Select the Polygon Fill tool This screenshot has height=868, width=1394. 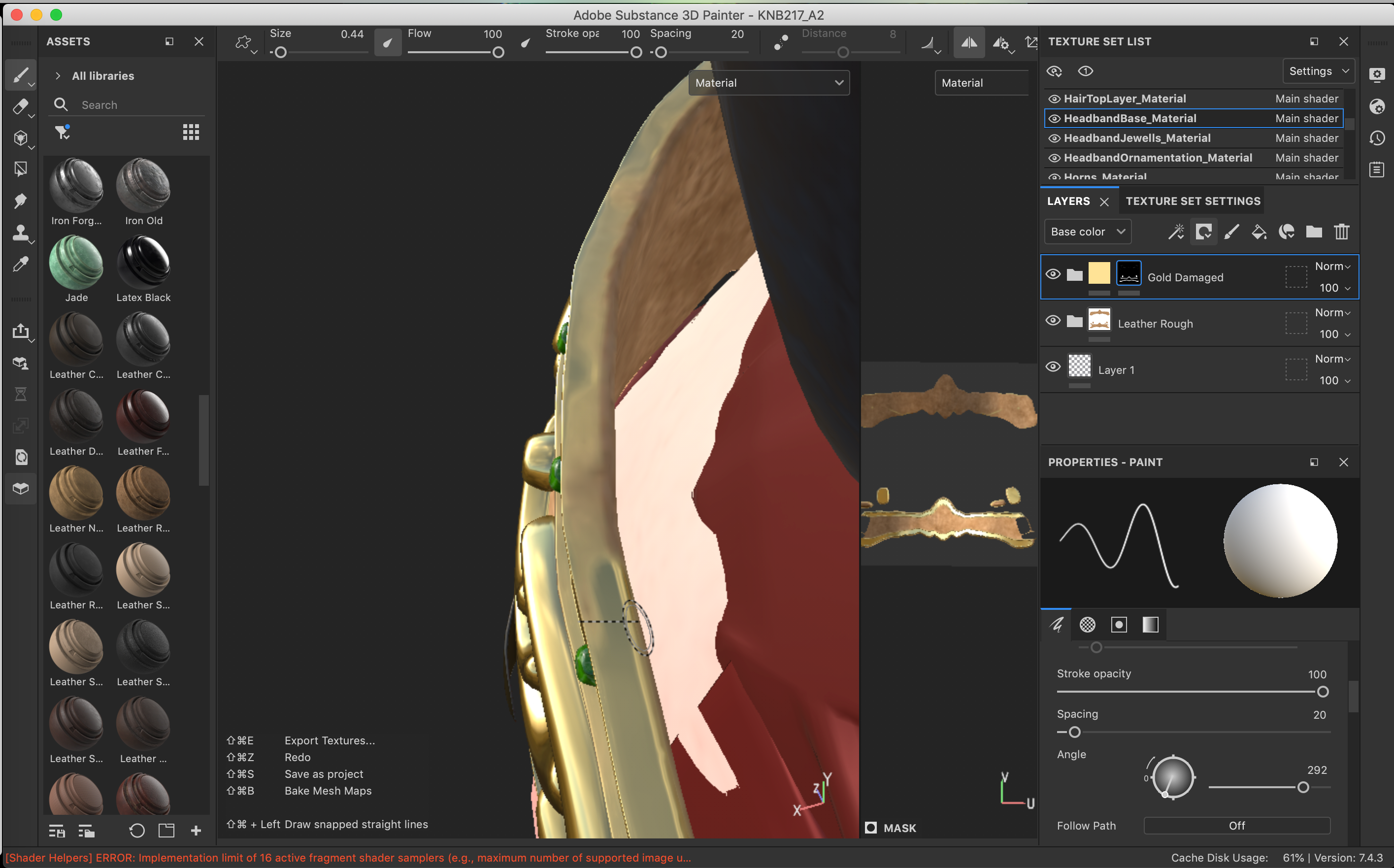point(20,169)
